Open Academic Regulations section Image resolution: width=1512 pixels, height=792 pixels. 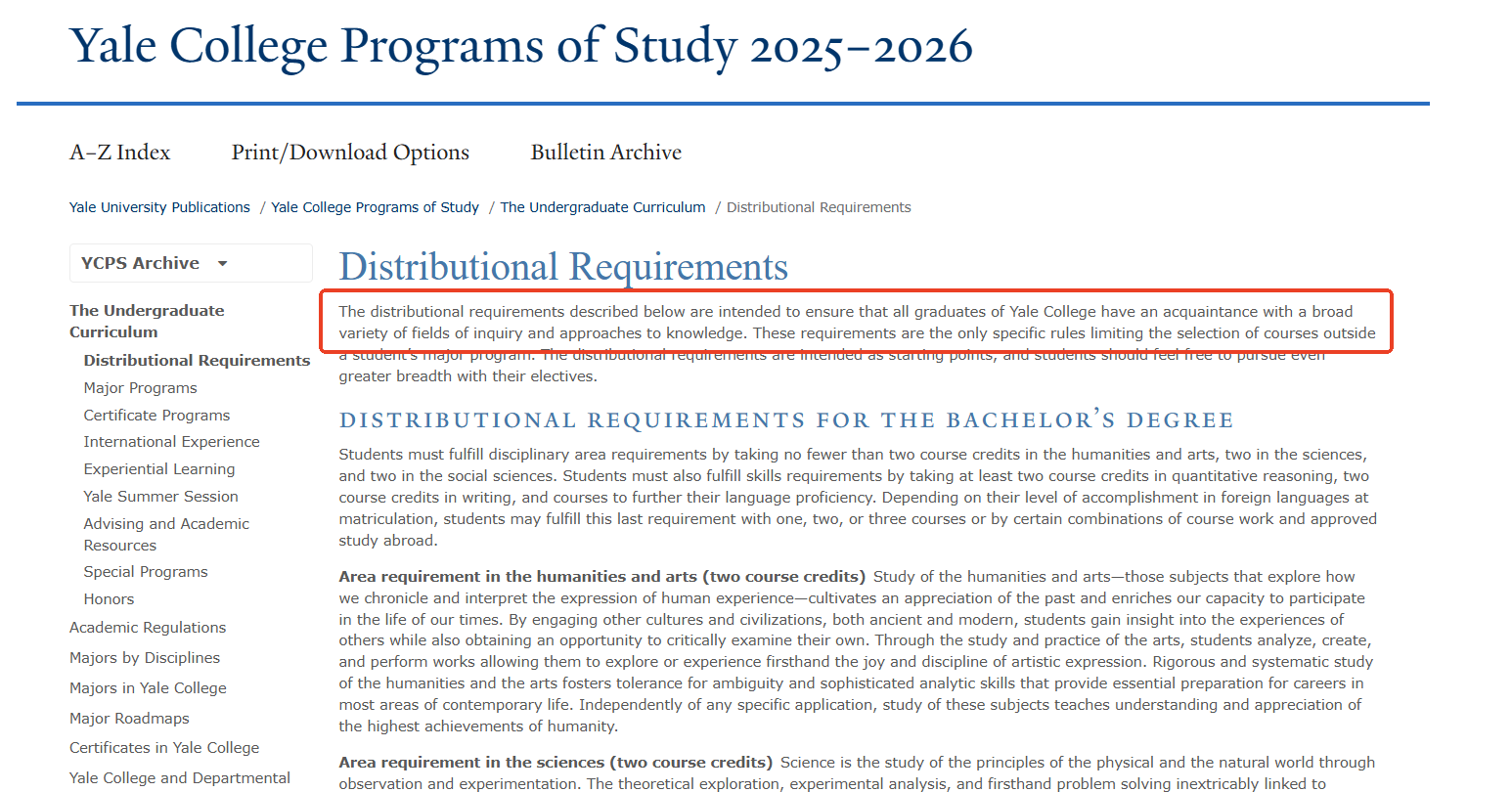[148, 628]
